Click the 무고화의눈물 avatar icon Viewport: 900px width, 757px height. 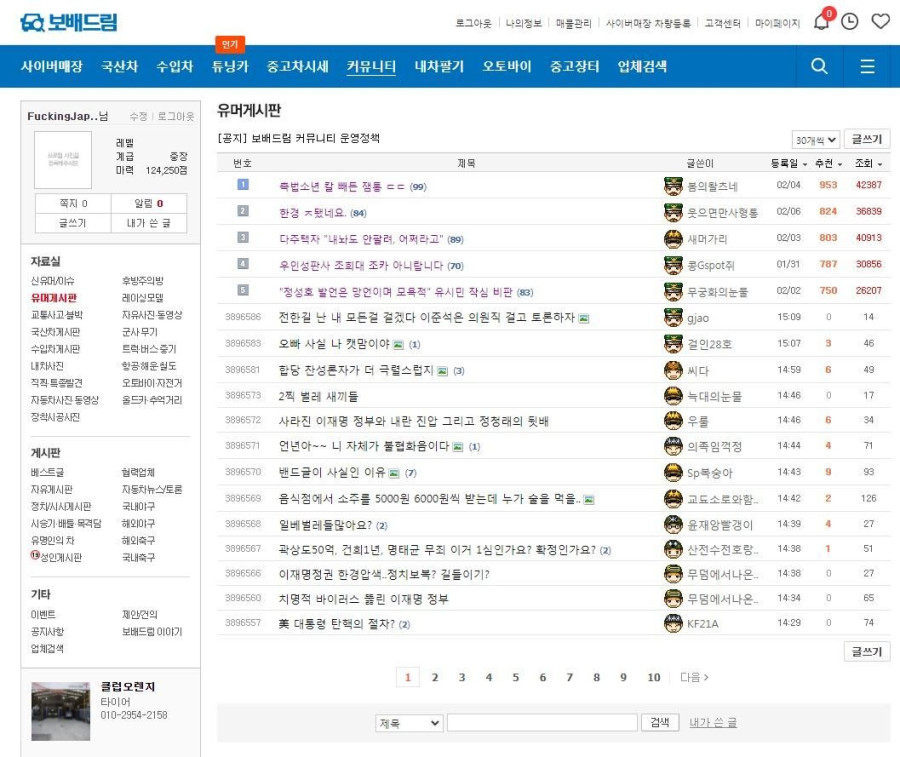(x=673, y=292)
